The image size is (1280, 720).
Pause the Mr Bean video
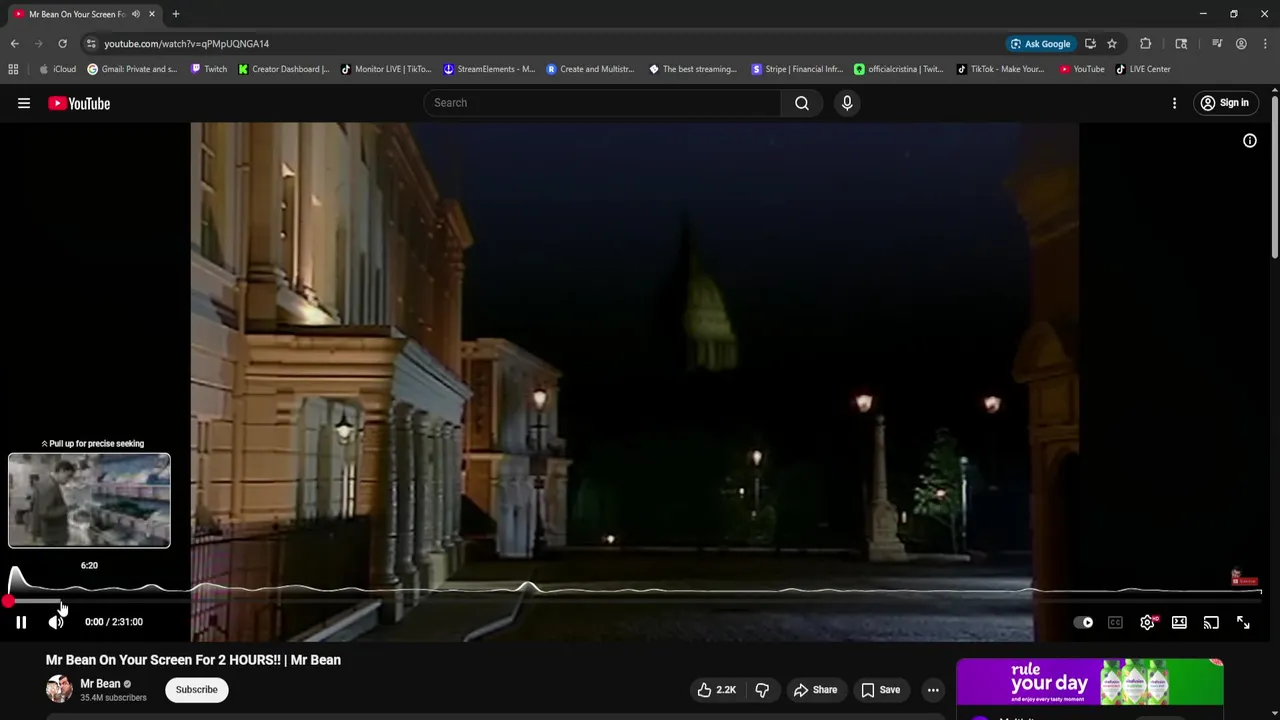[x=21, y=622]
